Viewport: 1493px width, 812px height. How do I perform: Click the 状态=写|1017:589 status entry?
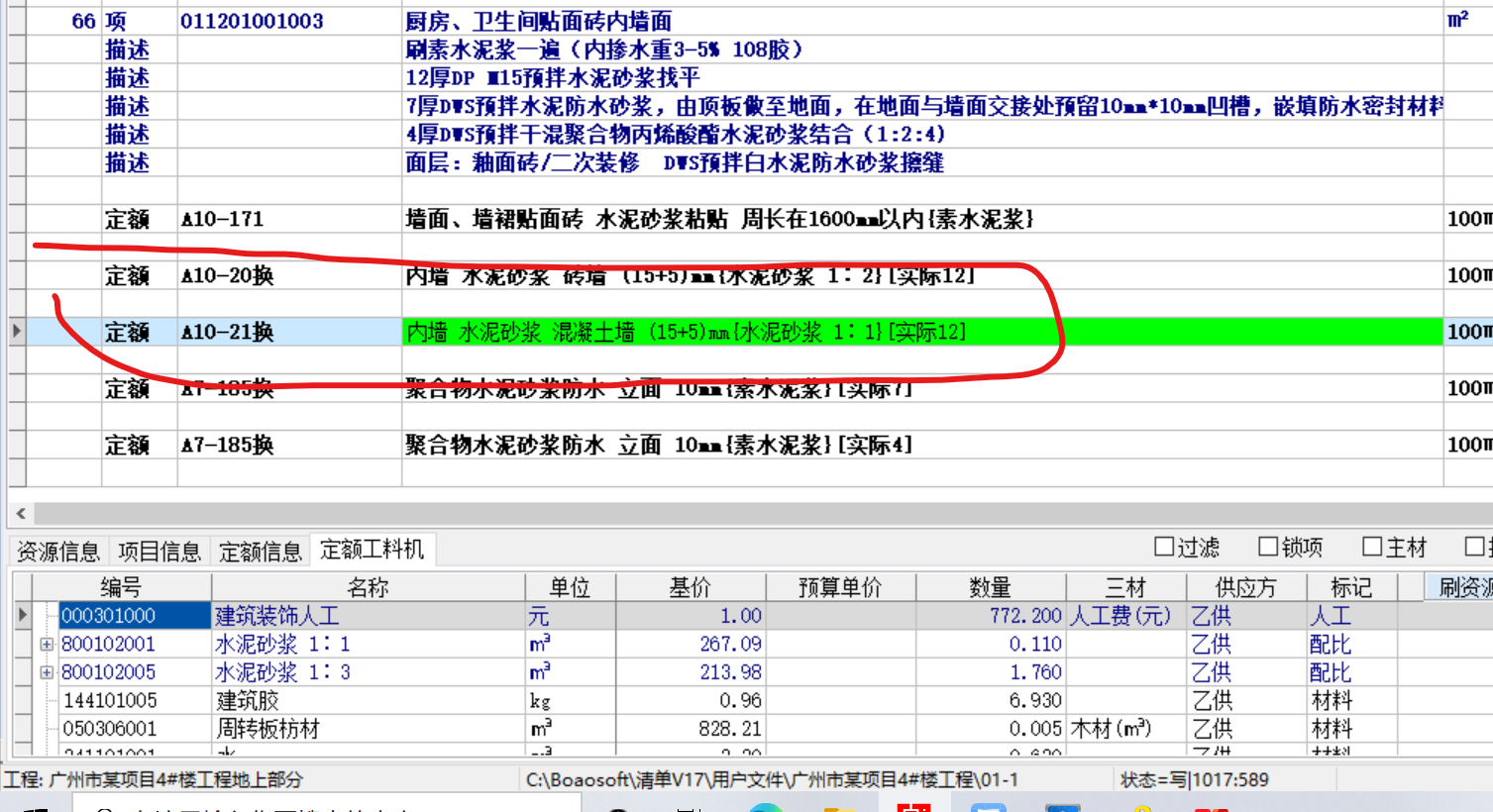pos(1194,780)
